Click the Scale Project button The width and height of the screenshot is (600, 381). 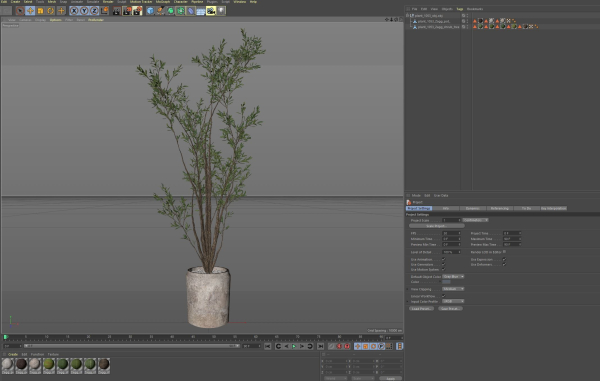[x=437, y=226]
